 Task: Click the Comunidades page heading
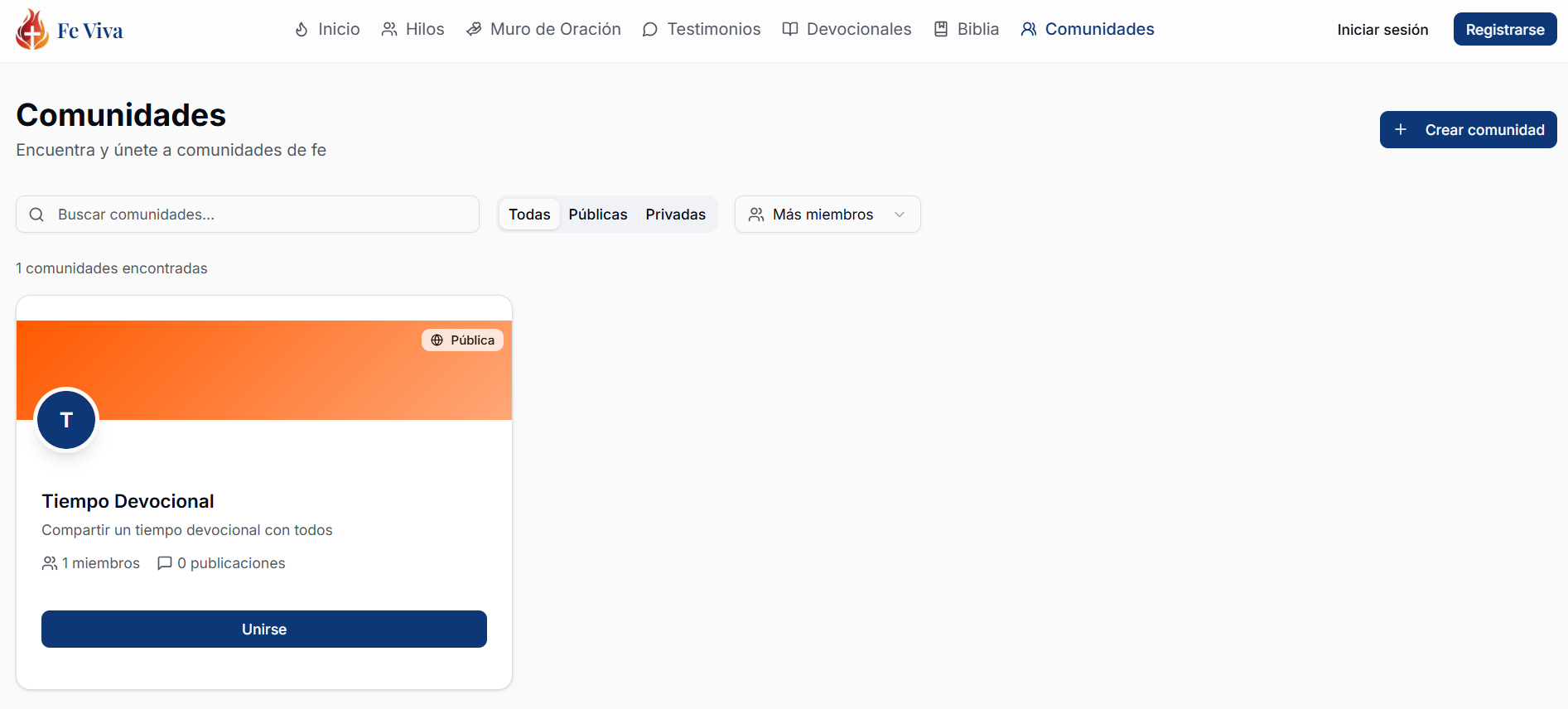pyautogui.click(x=121, y=115)
